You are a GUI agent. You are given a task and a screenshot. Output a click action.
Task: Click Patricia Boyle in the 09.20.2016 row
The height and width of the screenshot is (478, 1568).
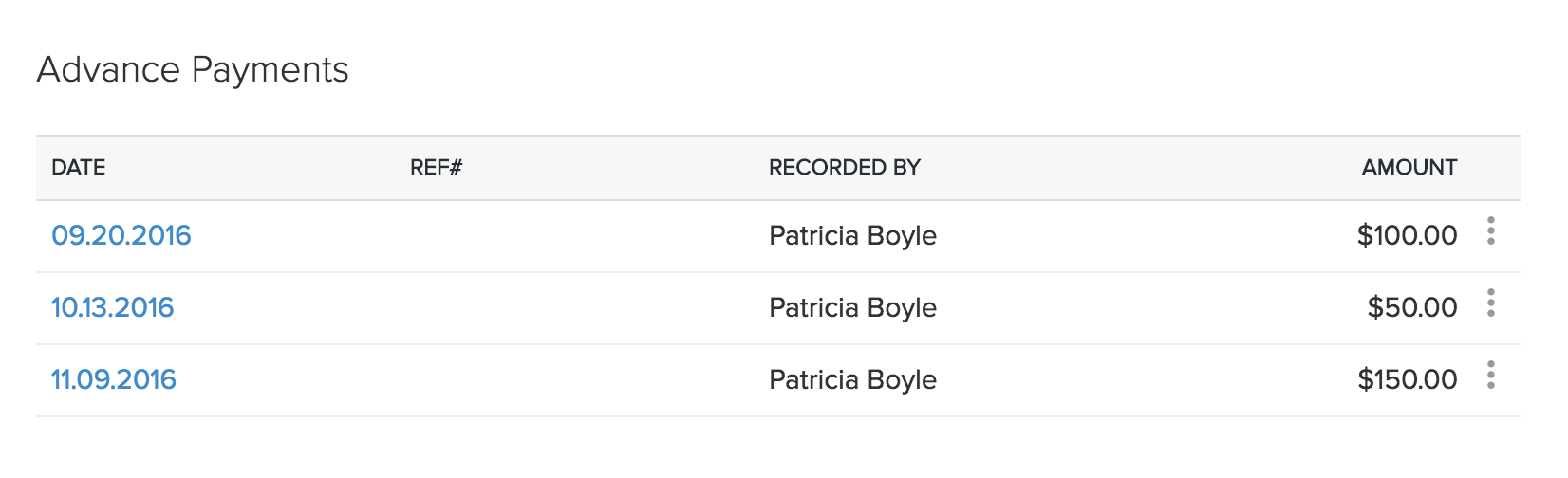(x=852, y=235)
